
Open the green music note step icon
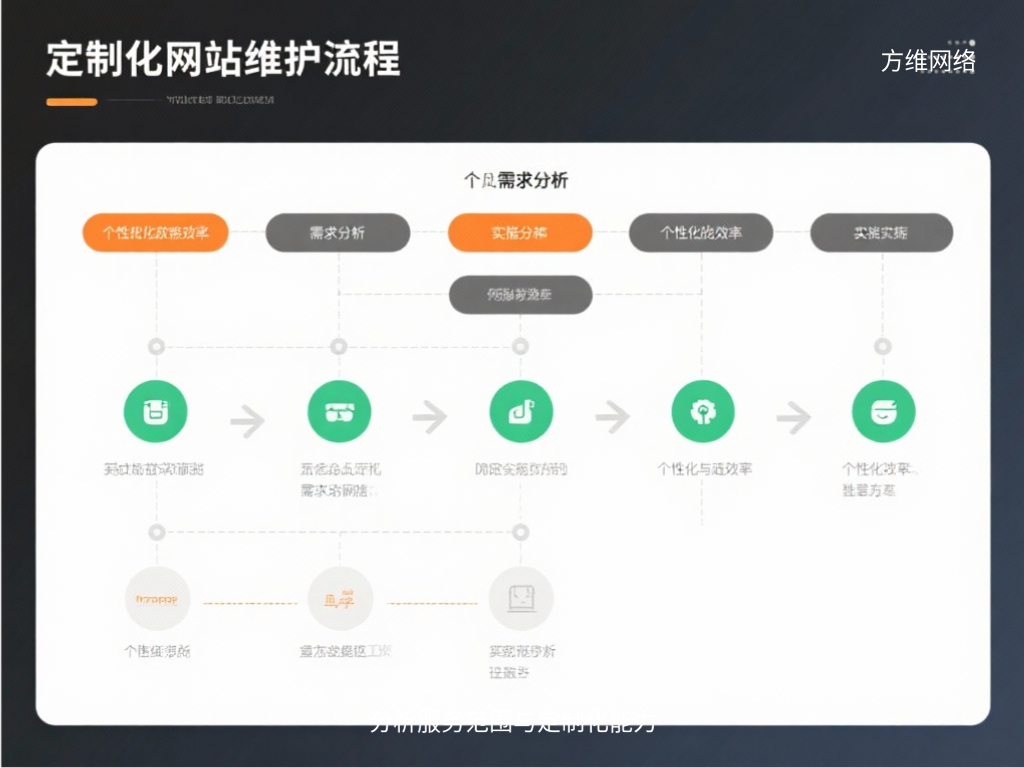(x=521, y=410)
